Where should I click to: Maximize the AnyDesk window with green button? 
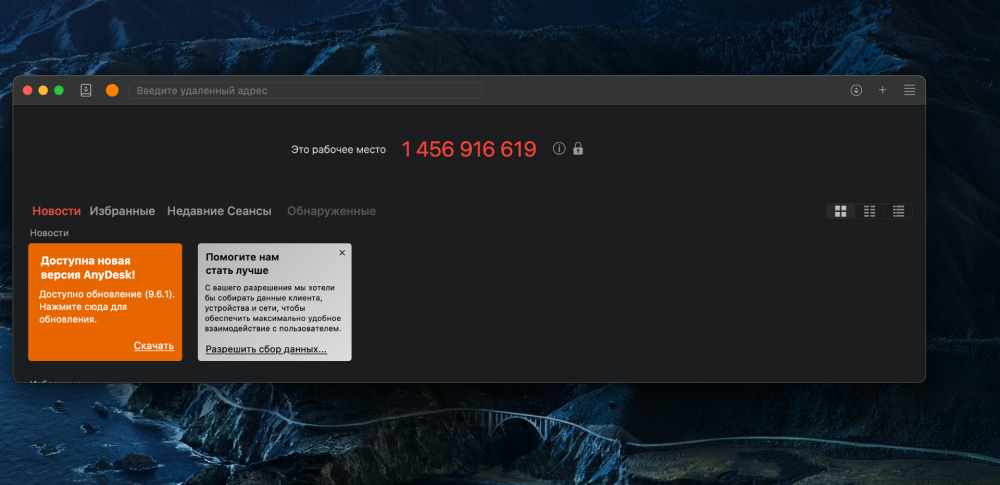tap(59, 91)
